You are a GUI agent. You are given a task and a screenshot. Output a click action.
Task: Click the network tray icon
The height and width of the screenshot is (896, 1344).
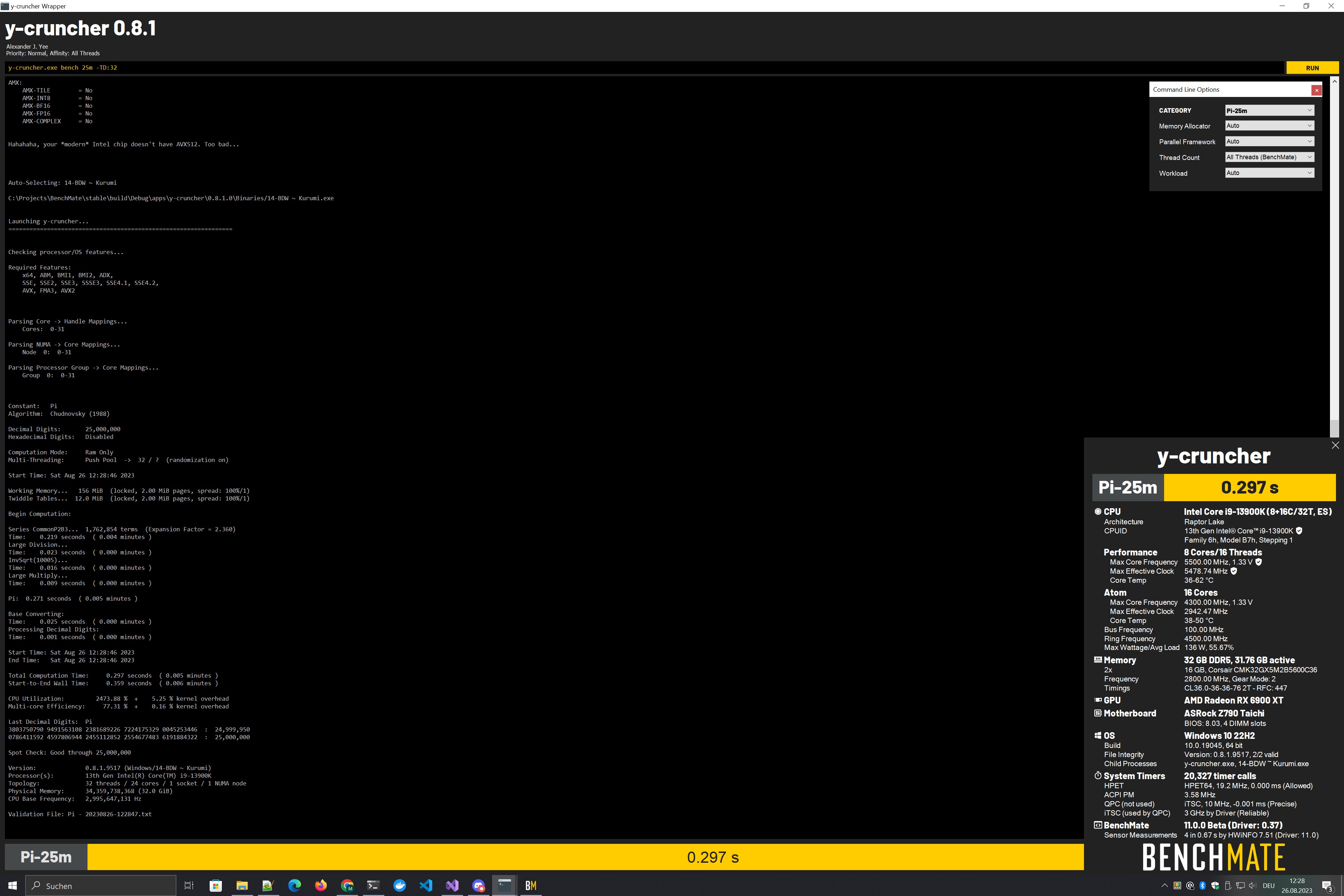pos(1240,886)
